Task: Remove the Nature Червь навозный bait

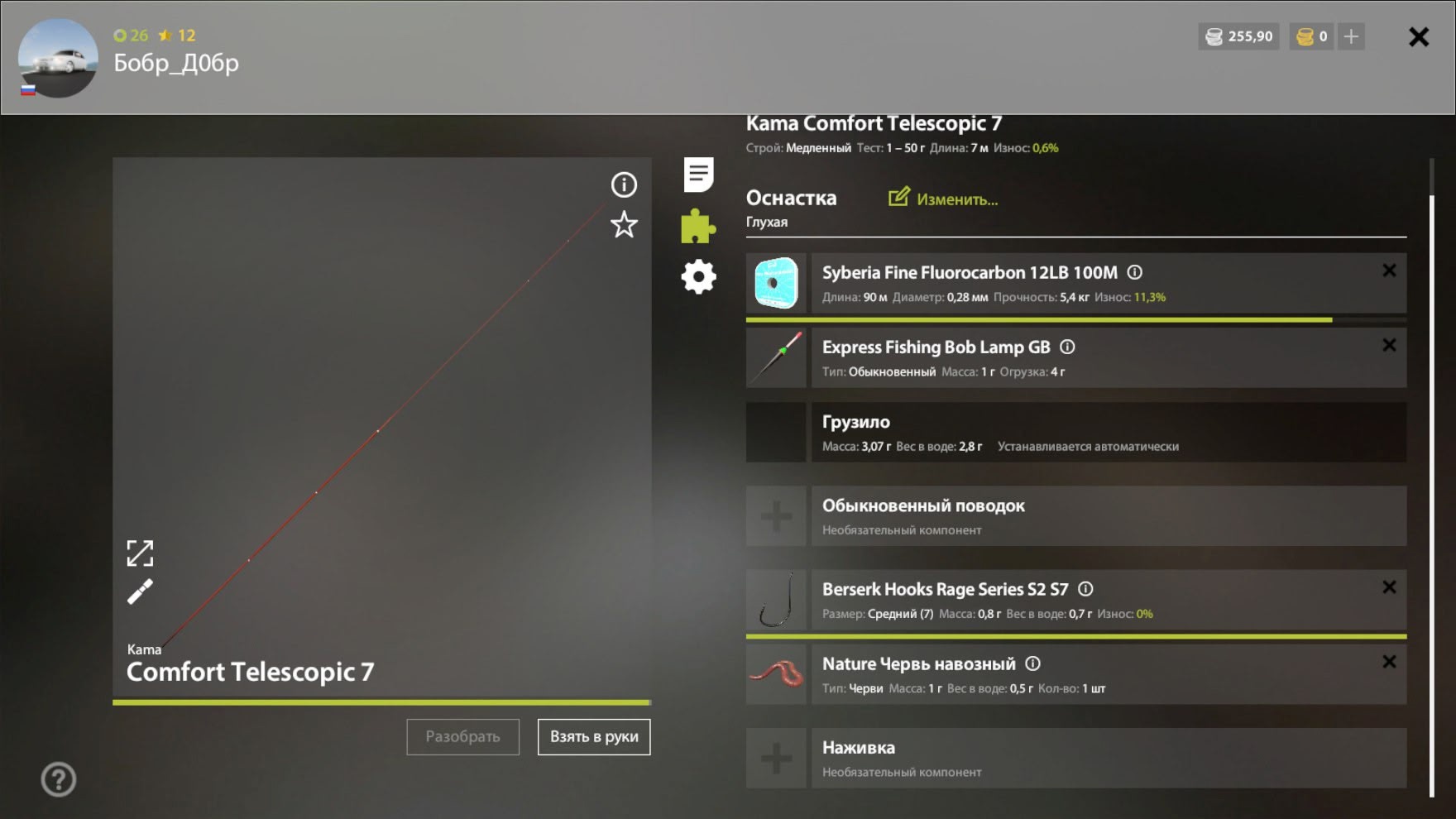Action: click(1389, 662)
